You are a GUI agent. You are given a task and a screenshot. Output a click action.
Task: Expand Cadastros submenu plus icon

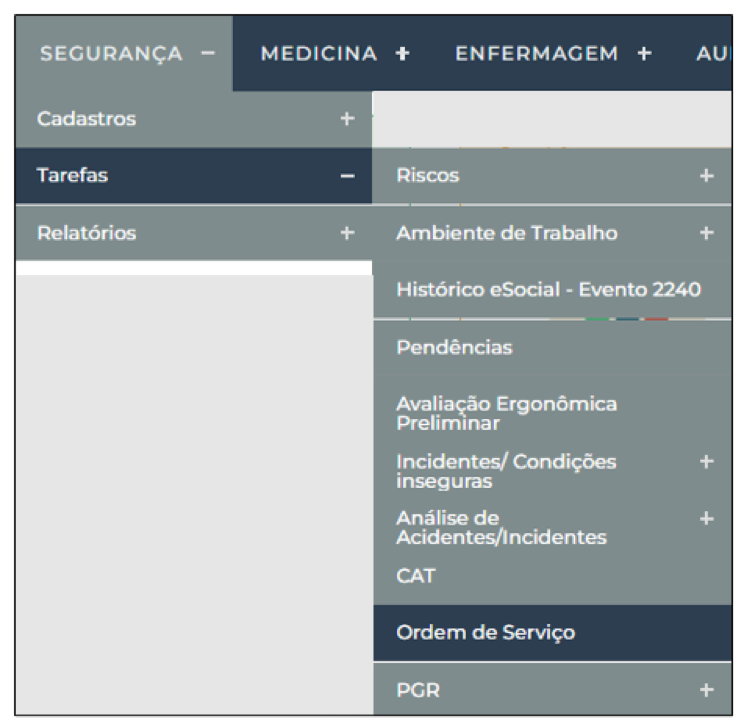347,118
